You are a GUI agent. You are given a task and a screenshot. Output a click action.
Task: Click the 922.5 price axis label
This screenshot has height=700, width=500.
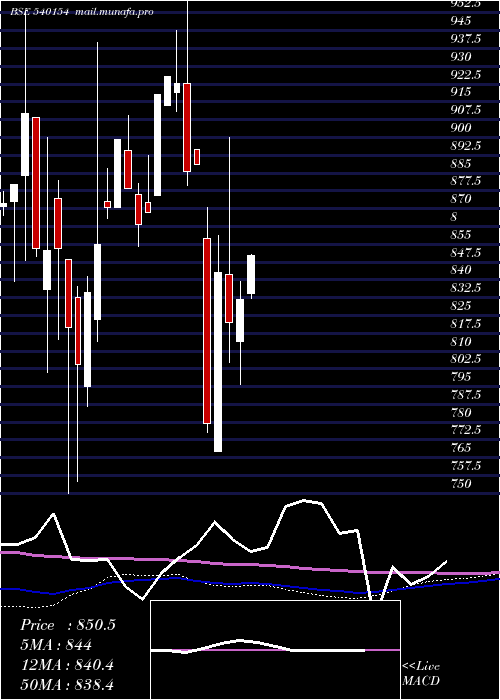(x=466, y=74)
